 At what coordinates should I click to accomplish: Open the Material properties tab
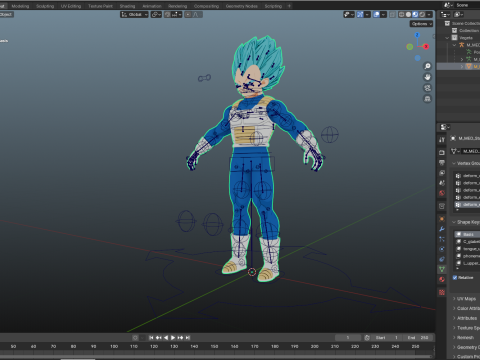click(x=442, y=279)
